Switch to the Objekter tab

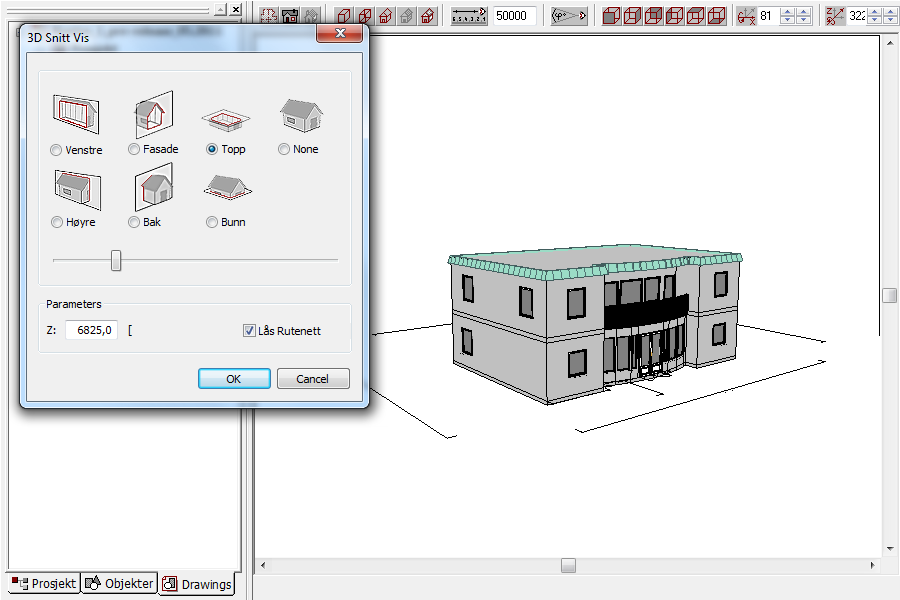tap(119, 583)
